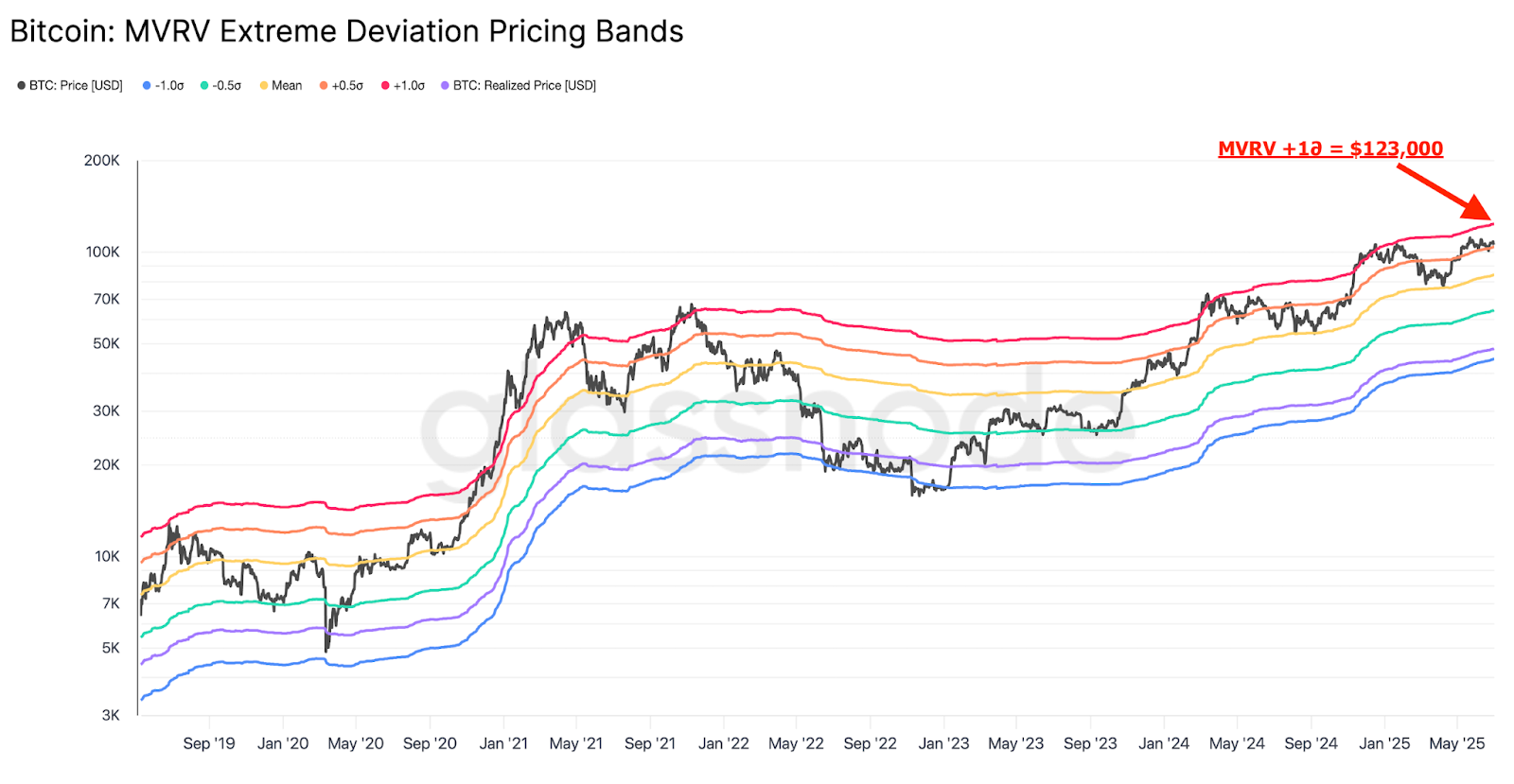Viewport: 1514px width, 784px height.
Task: Click the 200K y-axis label
Action: [102, 161]
